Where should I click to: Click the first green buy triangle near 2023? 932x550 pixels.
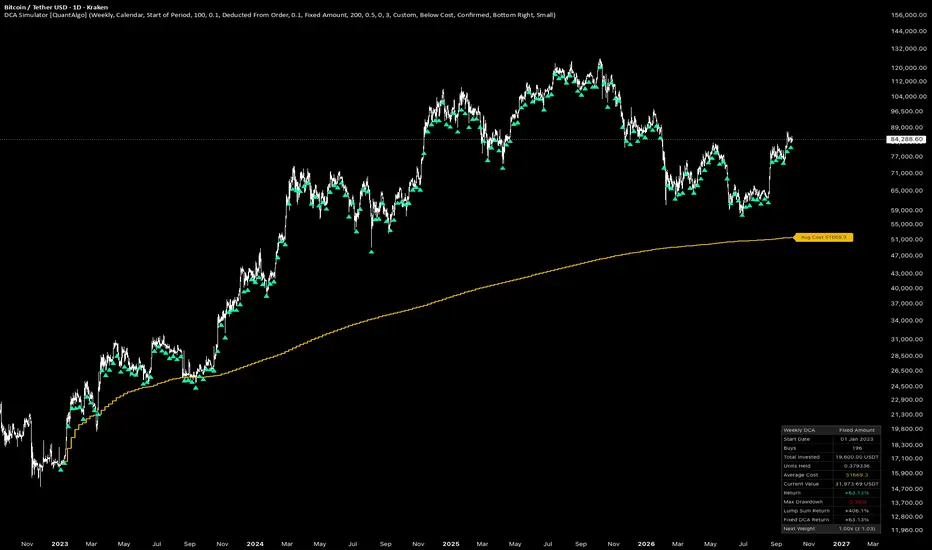[x=61, y=470]
